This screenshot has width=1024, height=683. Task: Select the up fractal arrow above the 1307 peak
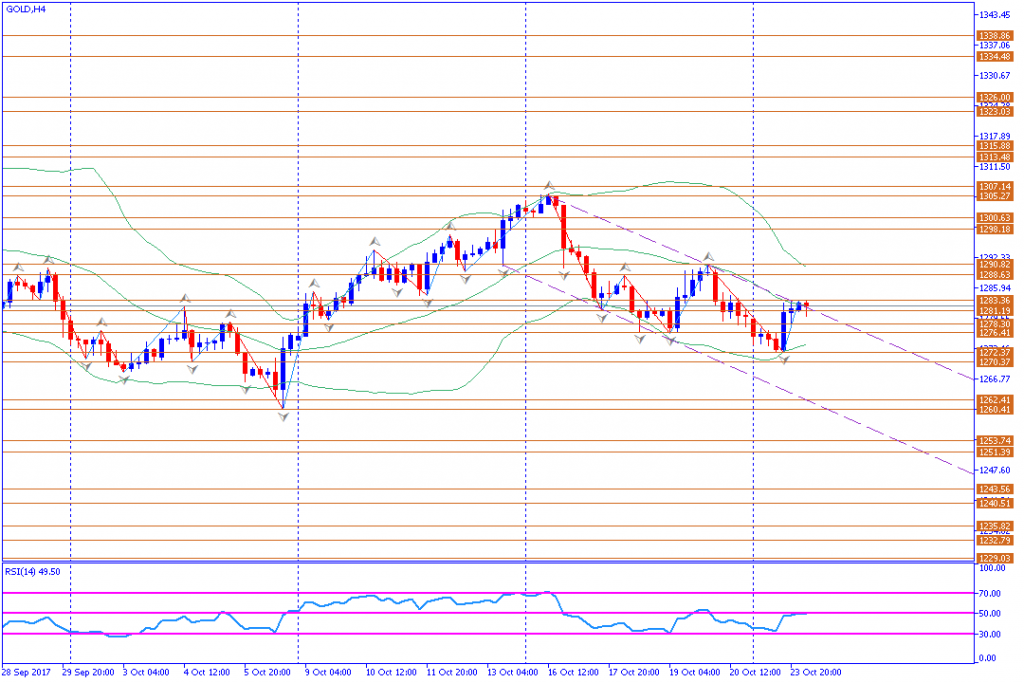[x=549, y=185]
